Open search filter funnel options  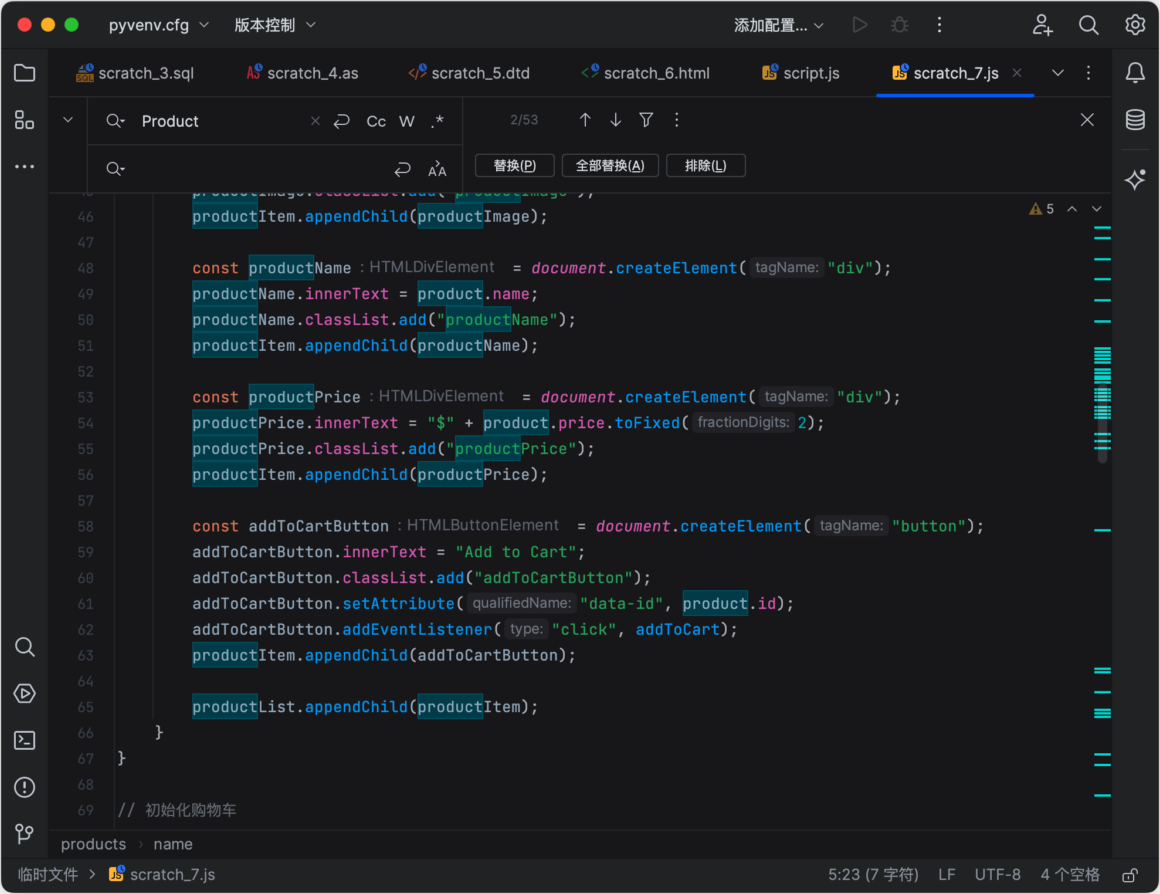click(646, 120)
